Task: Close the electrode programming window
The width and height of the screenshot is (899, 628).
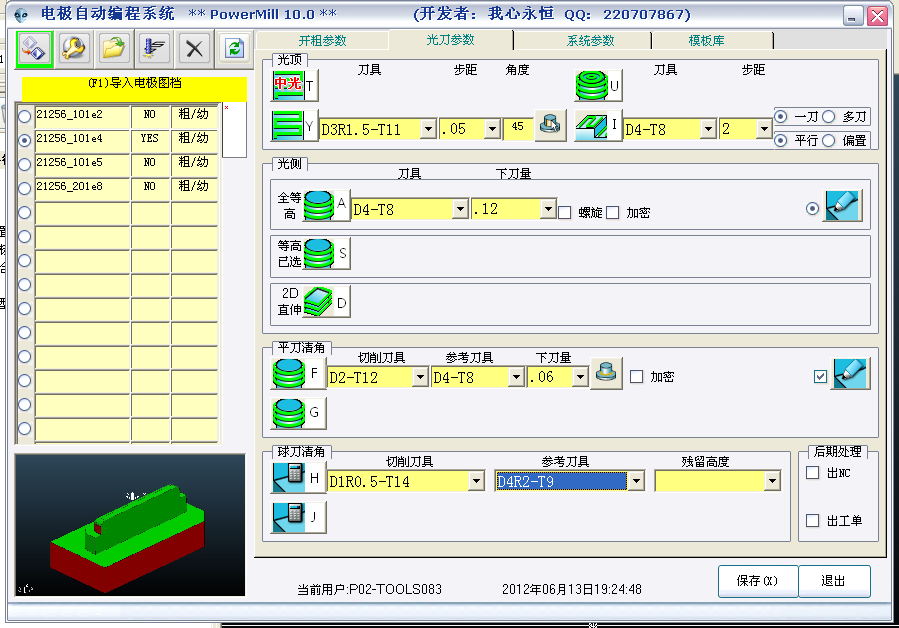Action: [877, 16]
